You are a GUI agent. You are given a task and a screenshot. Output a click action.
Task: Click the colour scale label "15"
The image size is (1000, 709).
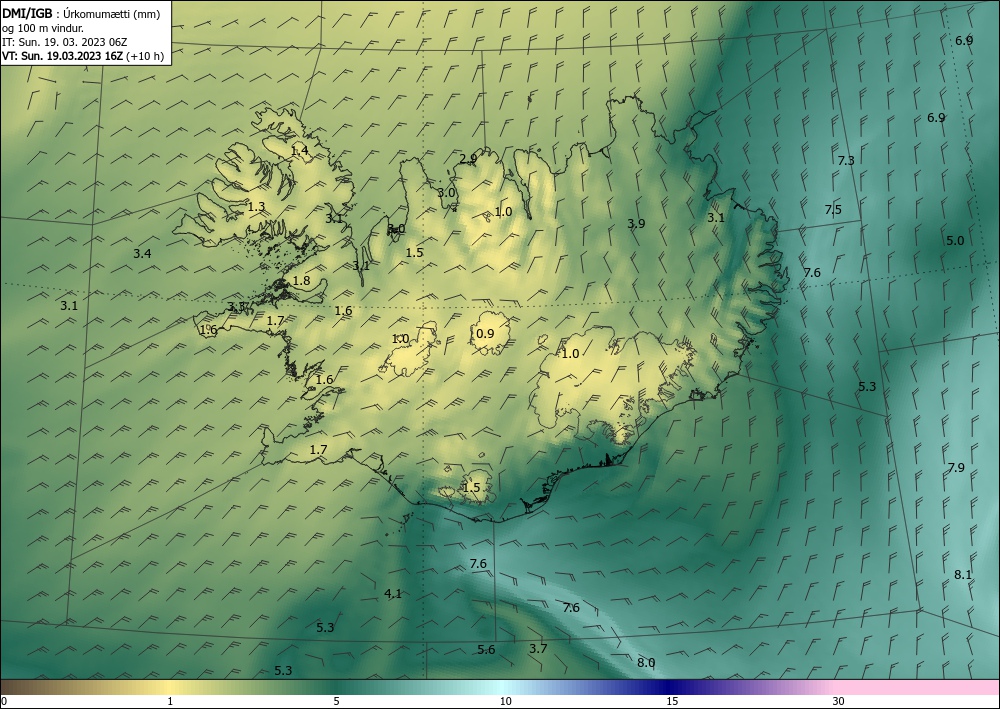tap(672, 702)
